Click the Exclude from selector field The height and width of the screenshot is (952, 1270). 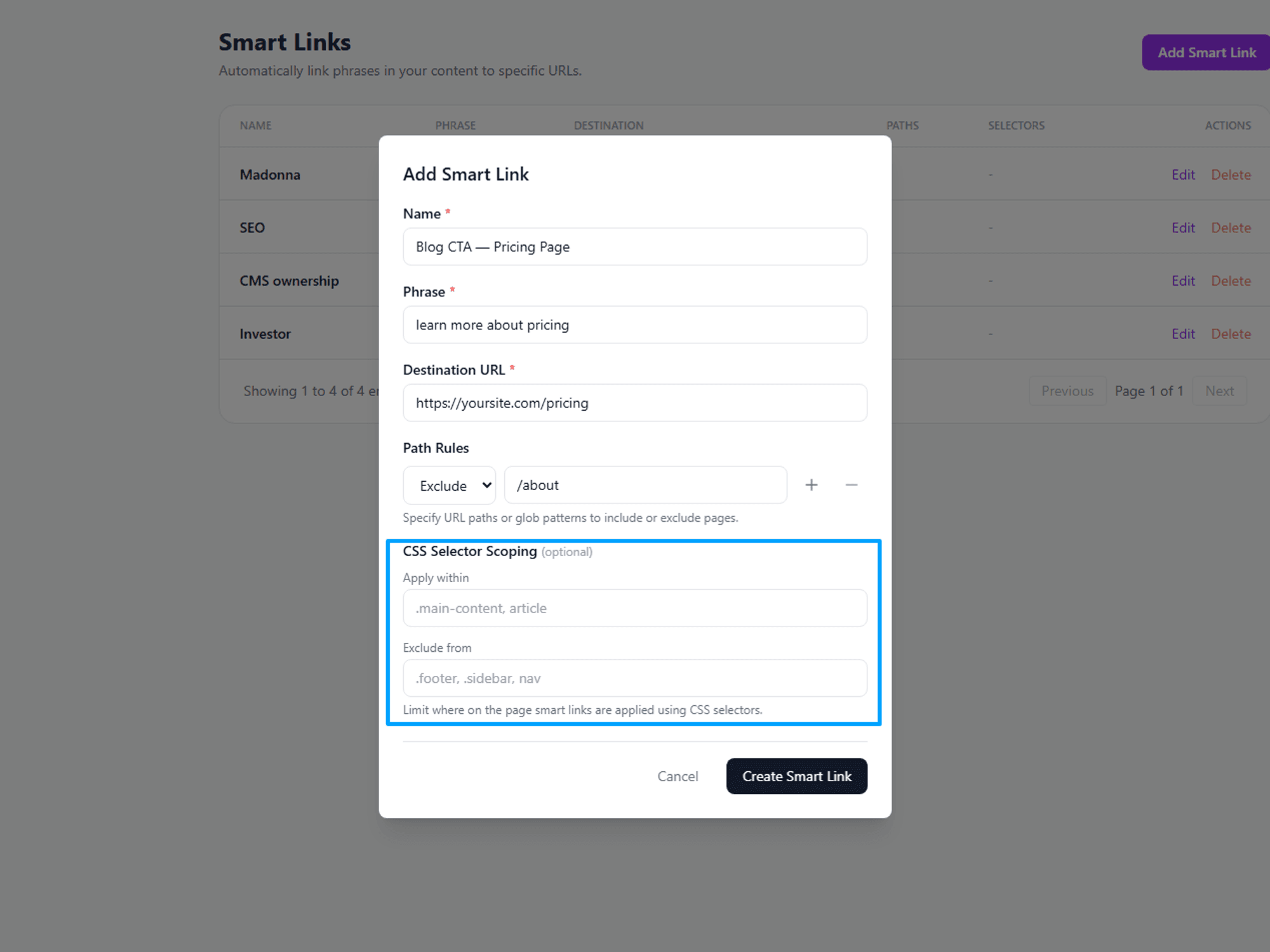tap(634, 678)
